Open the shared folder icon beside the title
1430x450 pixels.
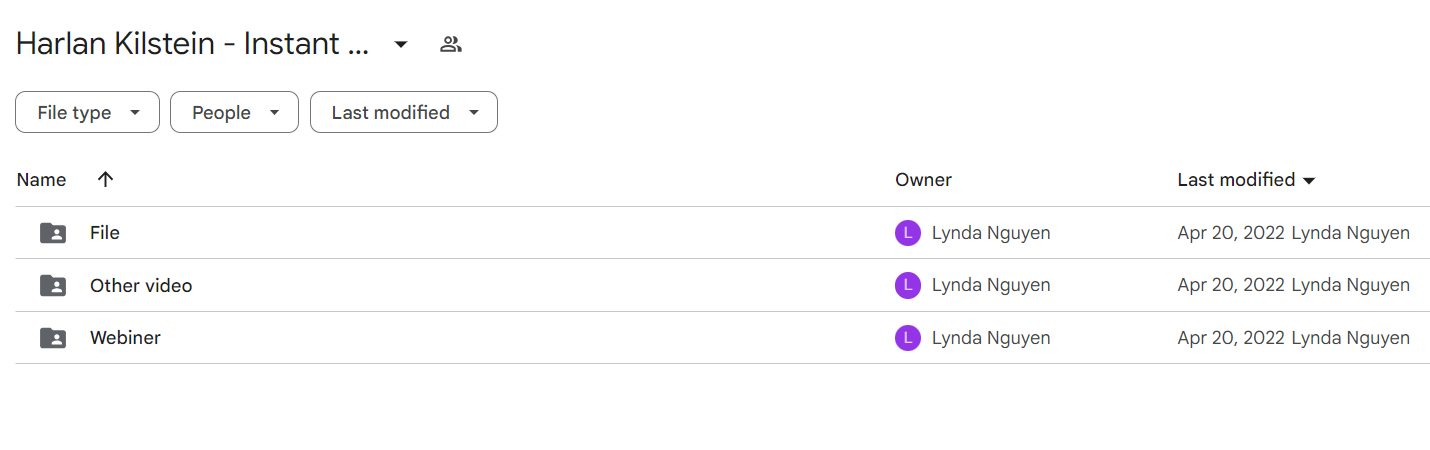pyautogui.click(x=451, y=44)
